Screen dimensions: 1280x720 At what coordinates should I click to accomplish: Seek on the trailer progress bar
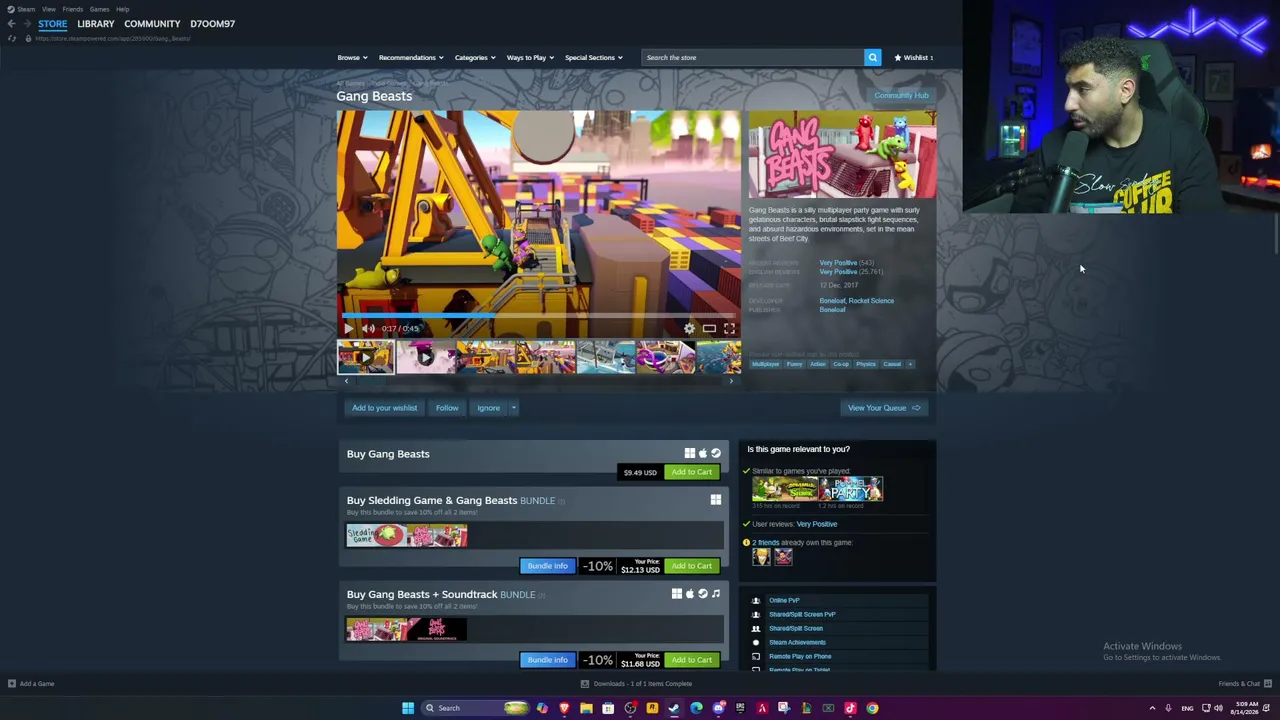pyautogui.click(x=538, y=315)
